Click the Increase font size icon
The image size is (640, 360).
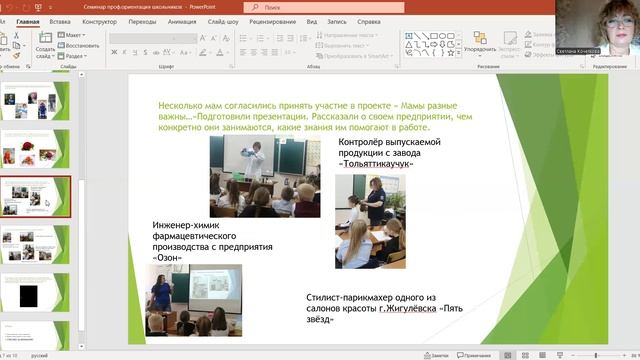click(203, 38)
